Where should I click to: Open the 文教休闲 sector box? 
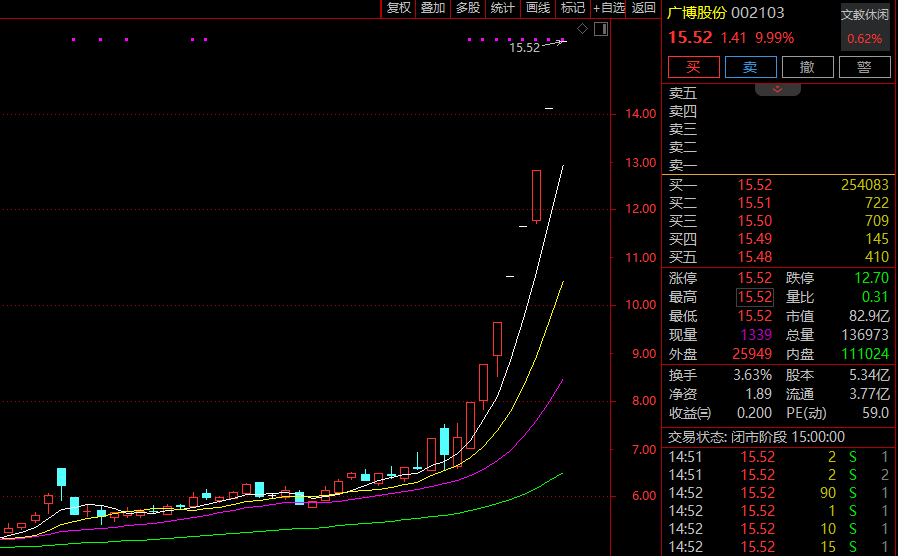864,27
